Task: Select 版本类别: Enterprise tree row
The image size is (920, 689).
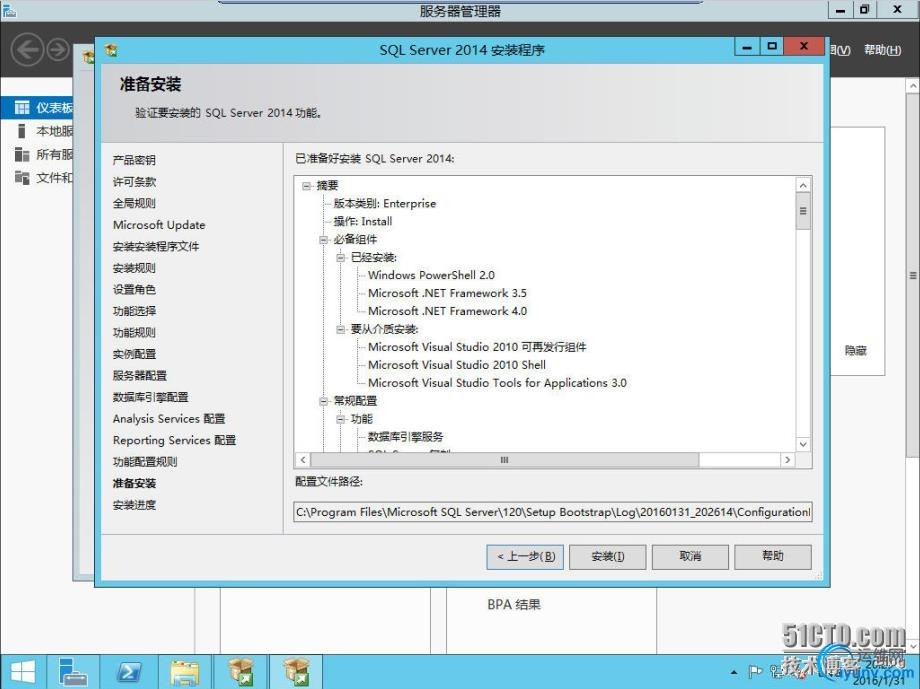Action: (385, 204)
